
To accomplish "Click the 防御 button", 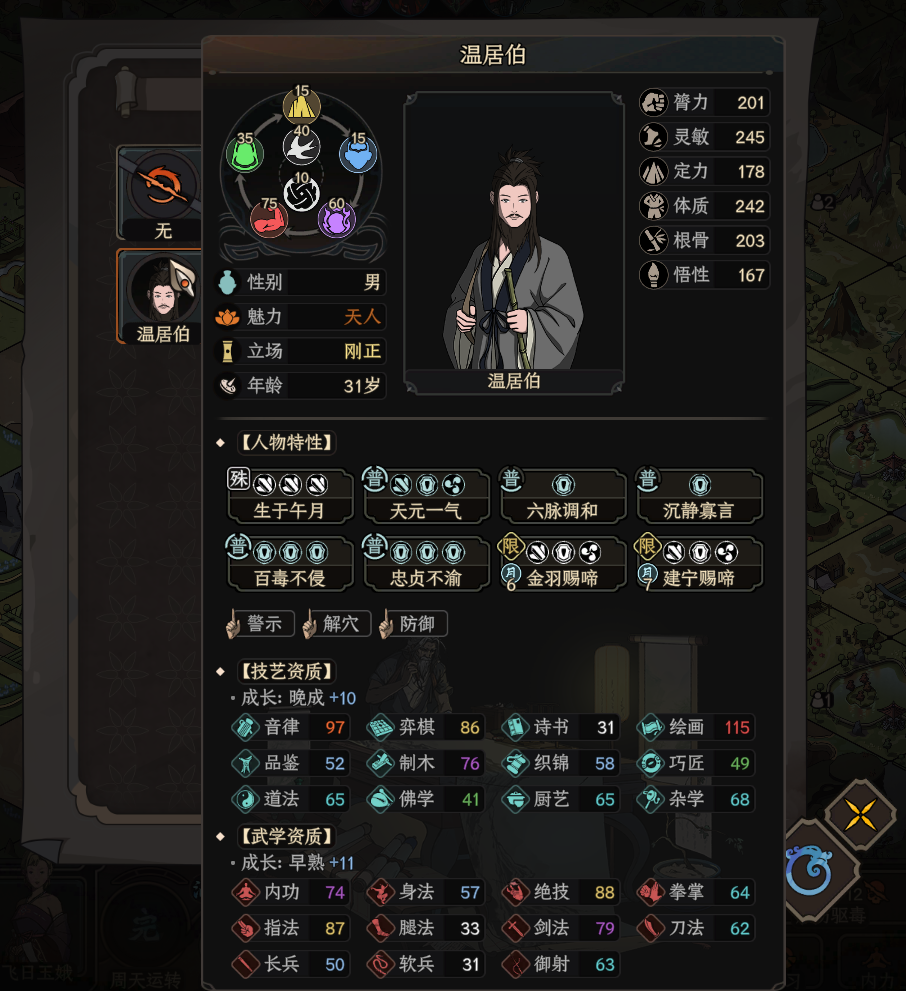I will pyautogui.click(x=413, y=624).
